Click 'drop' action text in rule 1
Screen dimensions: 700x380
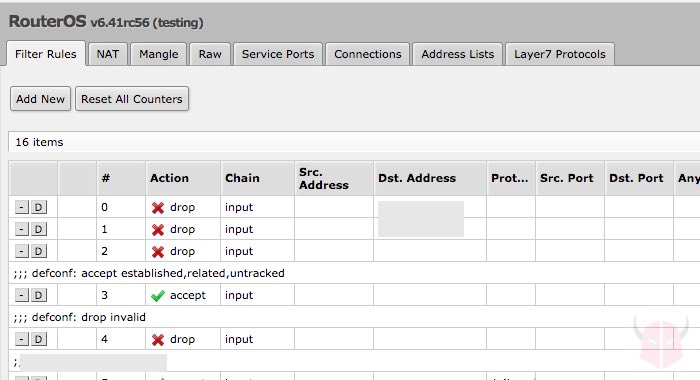[x=182, y=229]
